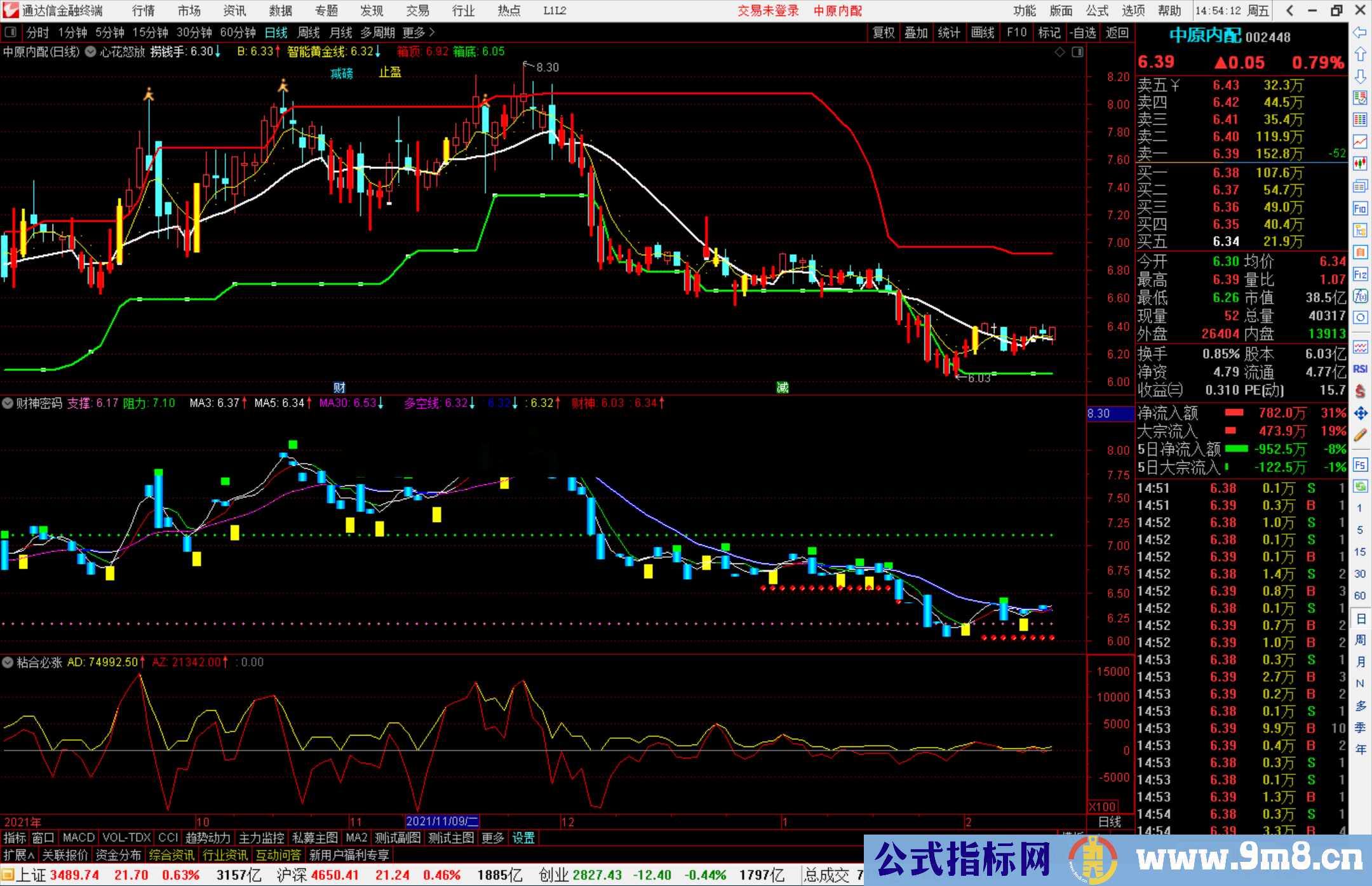The height and width of the screenshot is (886, 1372).
Task: Toggle 复权 price adjustment mode
Action: (x=884, y=32)
